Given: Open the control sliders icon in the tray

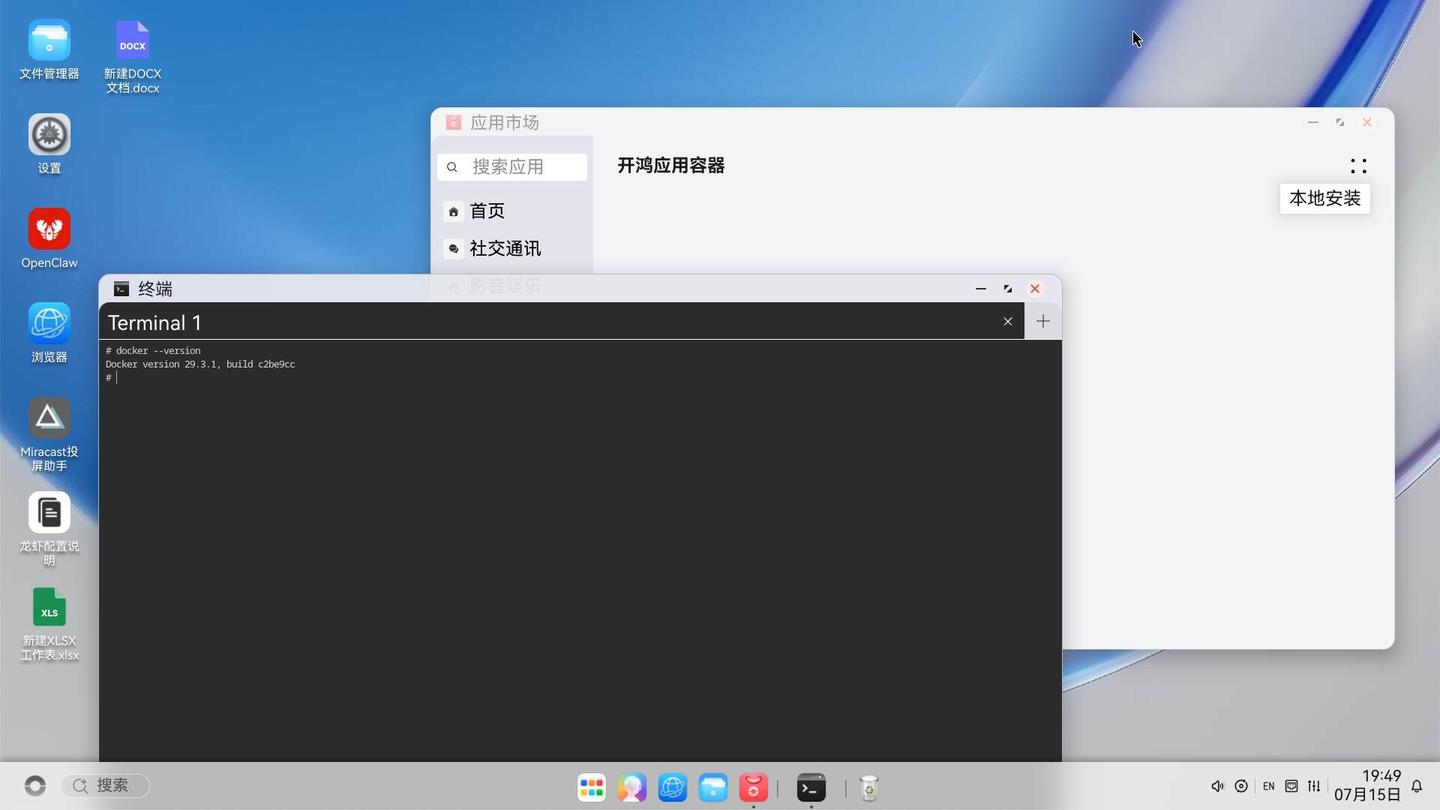Looking at the screenshot, I should (1314, 786).
